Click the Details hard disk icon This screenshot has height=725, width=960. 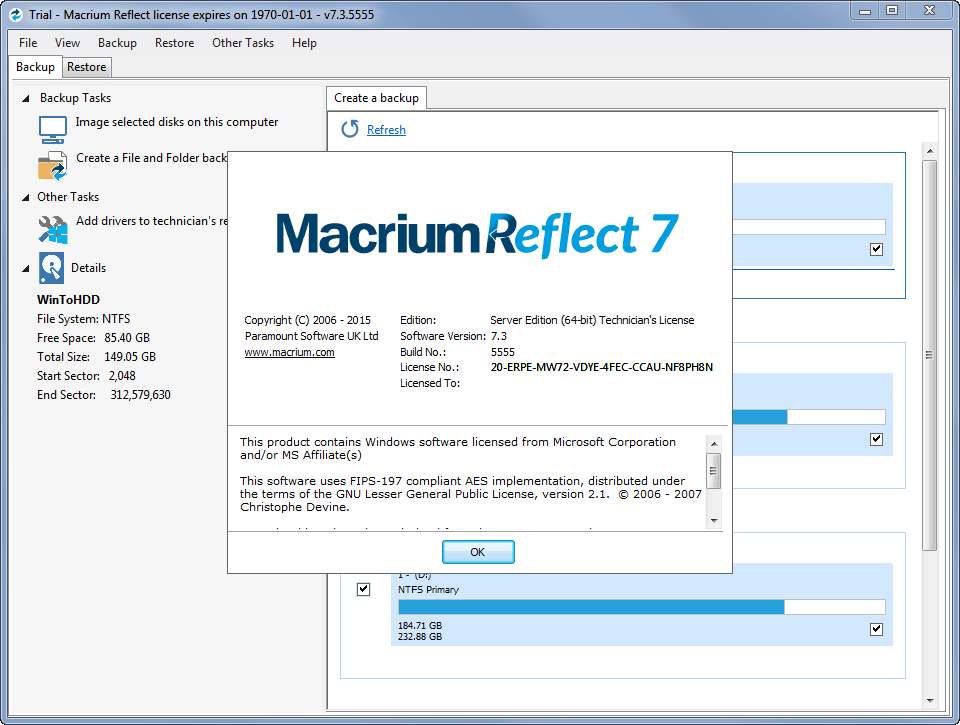(51, 268)
